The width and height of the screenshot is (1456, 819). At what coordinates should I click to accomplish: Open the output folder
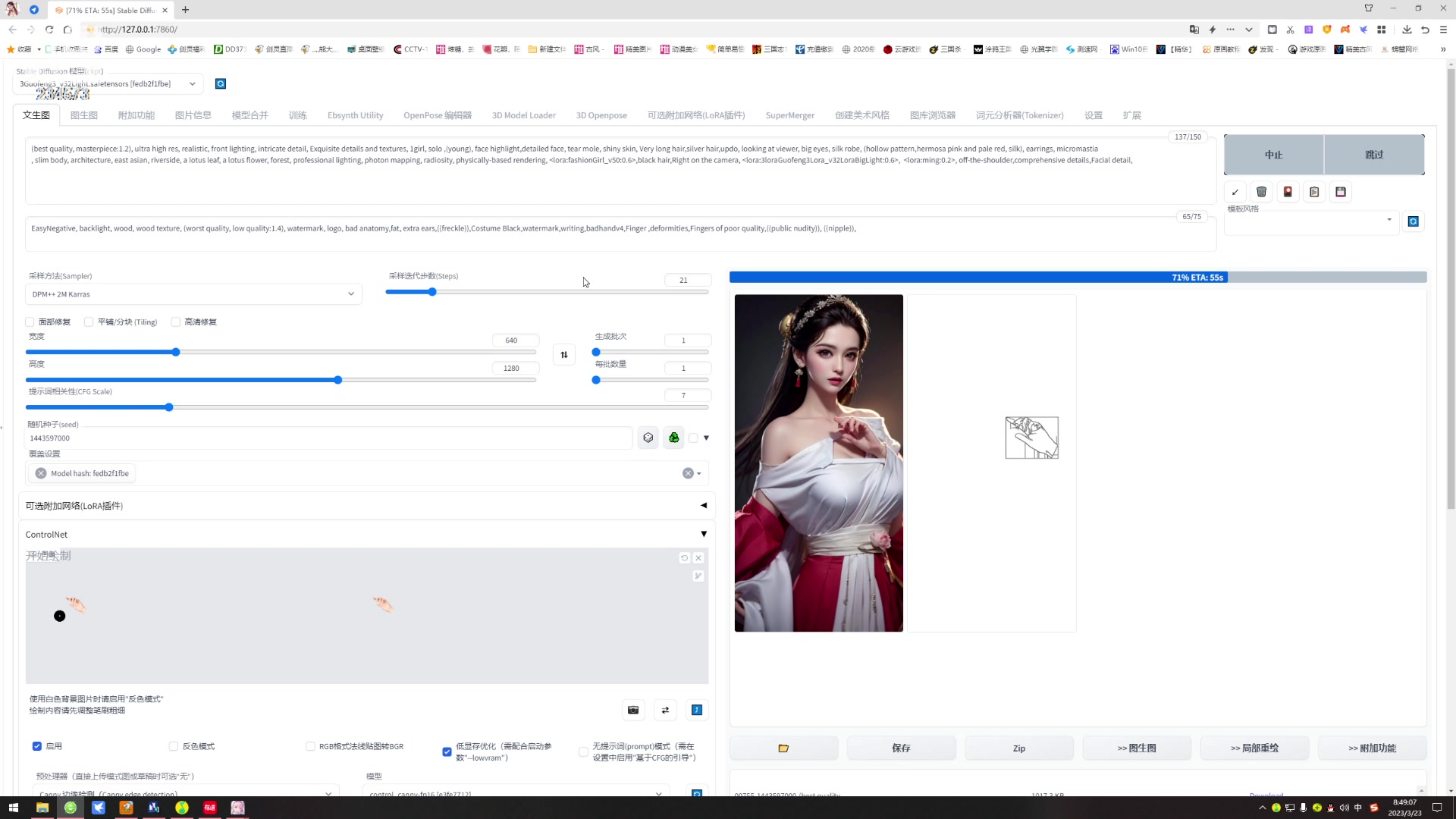[783, 748]
